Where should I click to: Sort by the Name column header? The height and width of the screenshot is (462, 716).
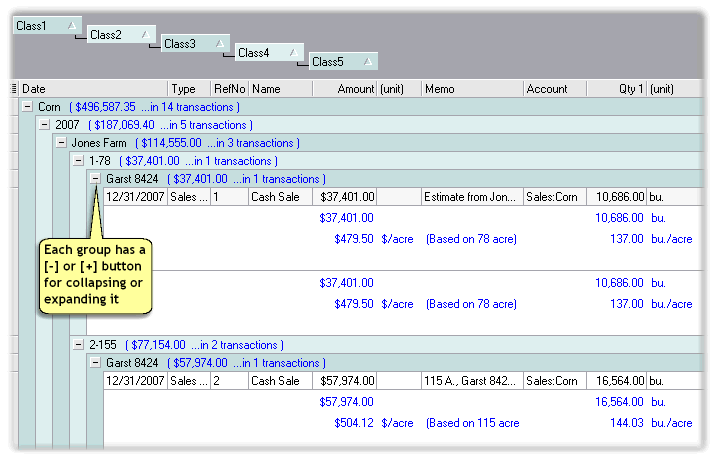(281, 89)
